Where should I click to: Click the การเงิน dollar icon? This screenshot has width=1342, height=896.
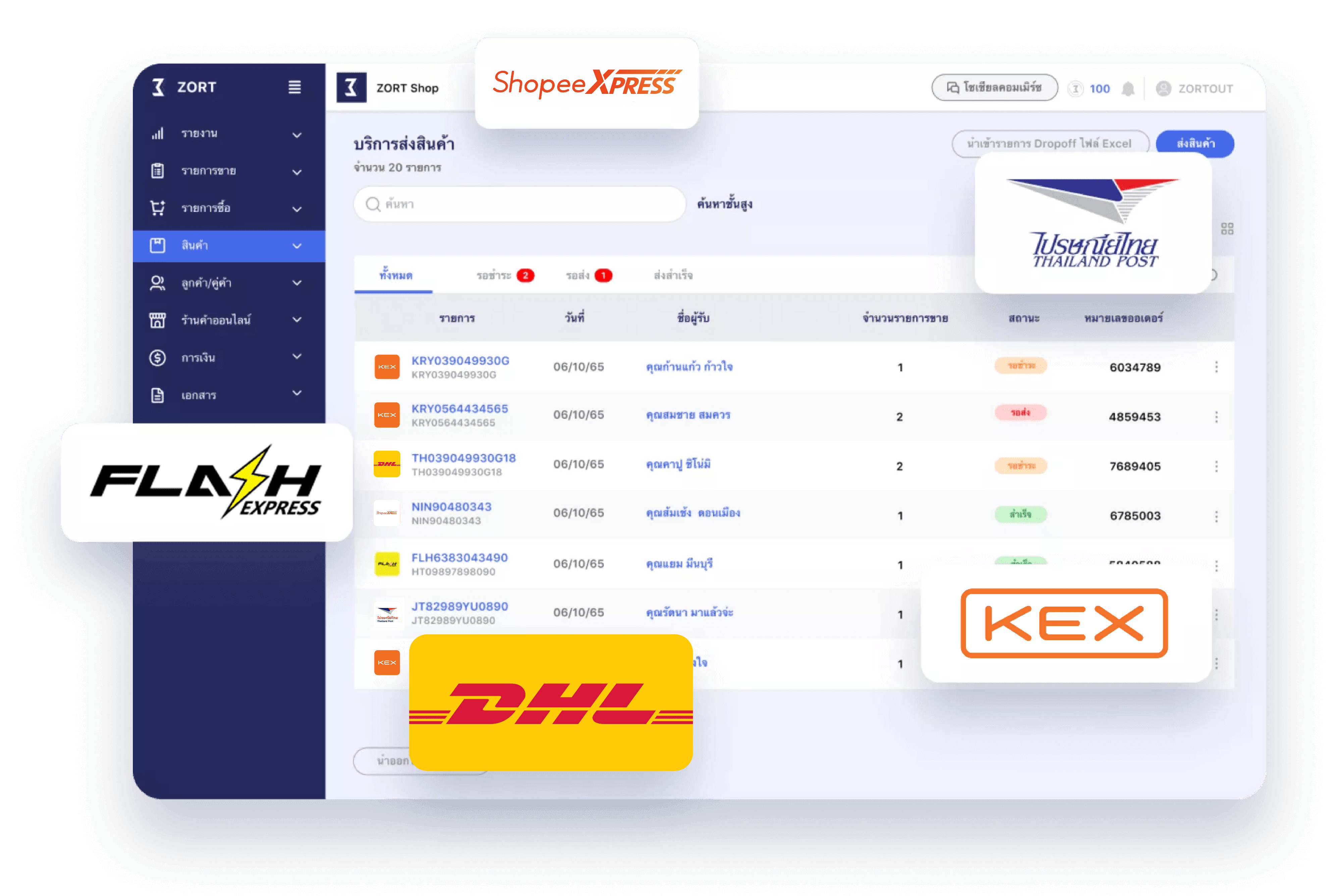tap(158, 358)
